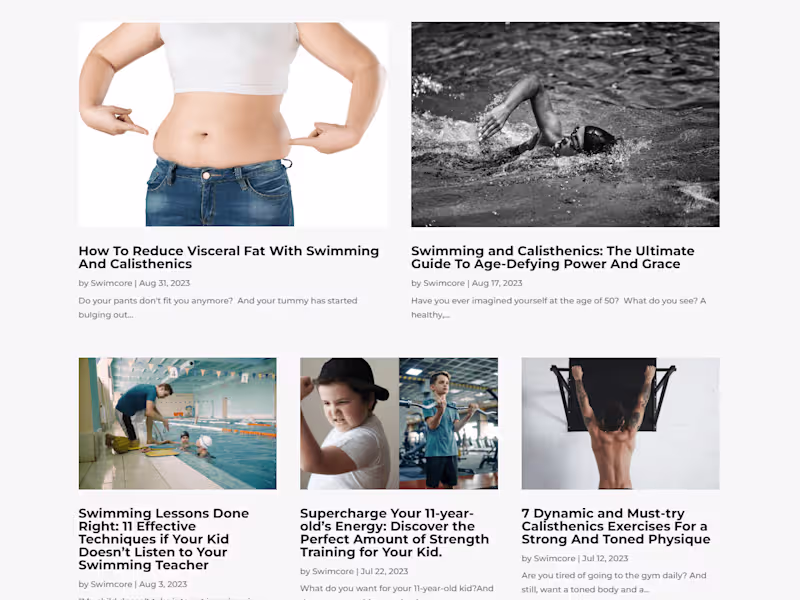
Task: Open 'Supercharge Your 11-year-old's Energy' title
Action: tap(394, 532)
